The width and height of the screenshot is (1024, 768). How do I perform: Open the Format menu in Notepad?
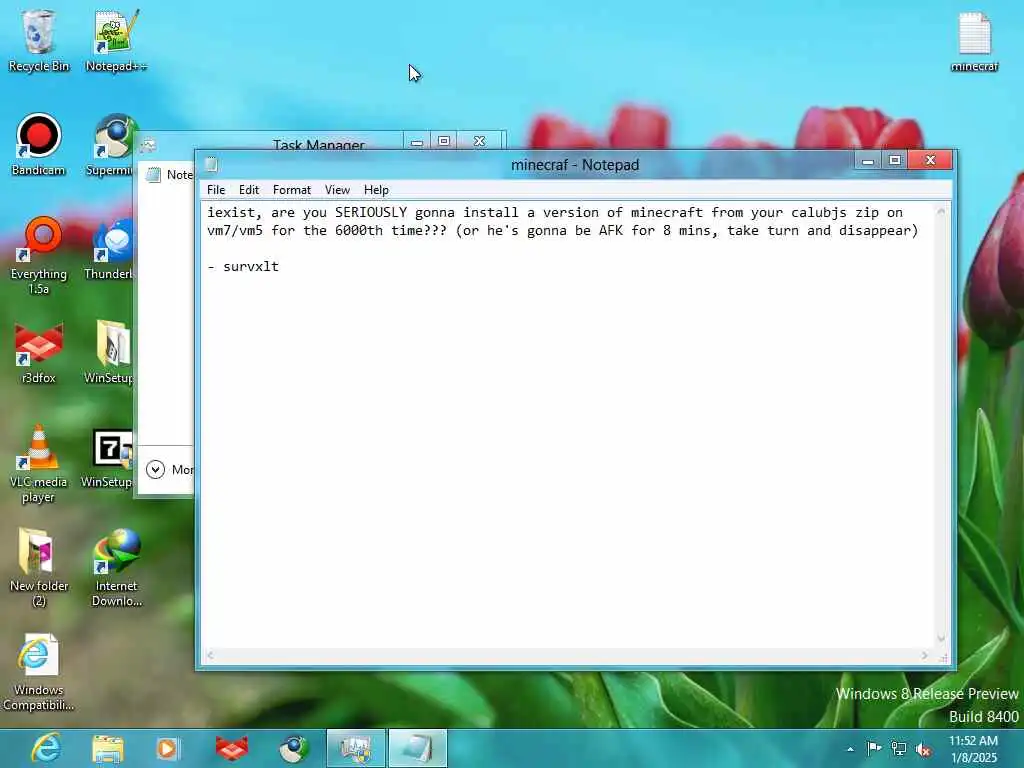292,190
